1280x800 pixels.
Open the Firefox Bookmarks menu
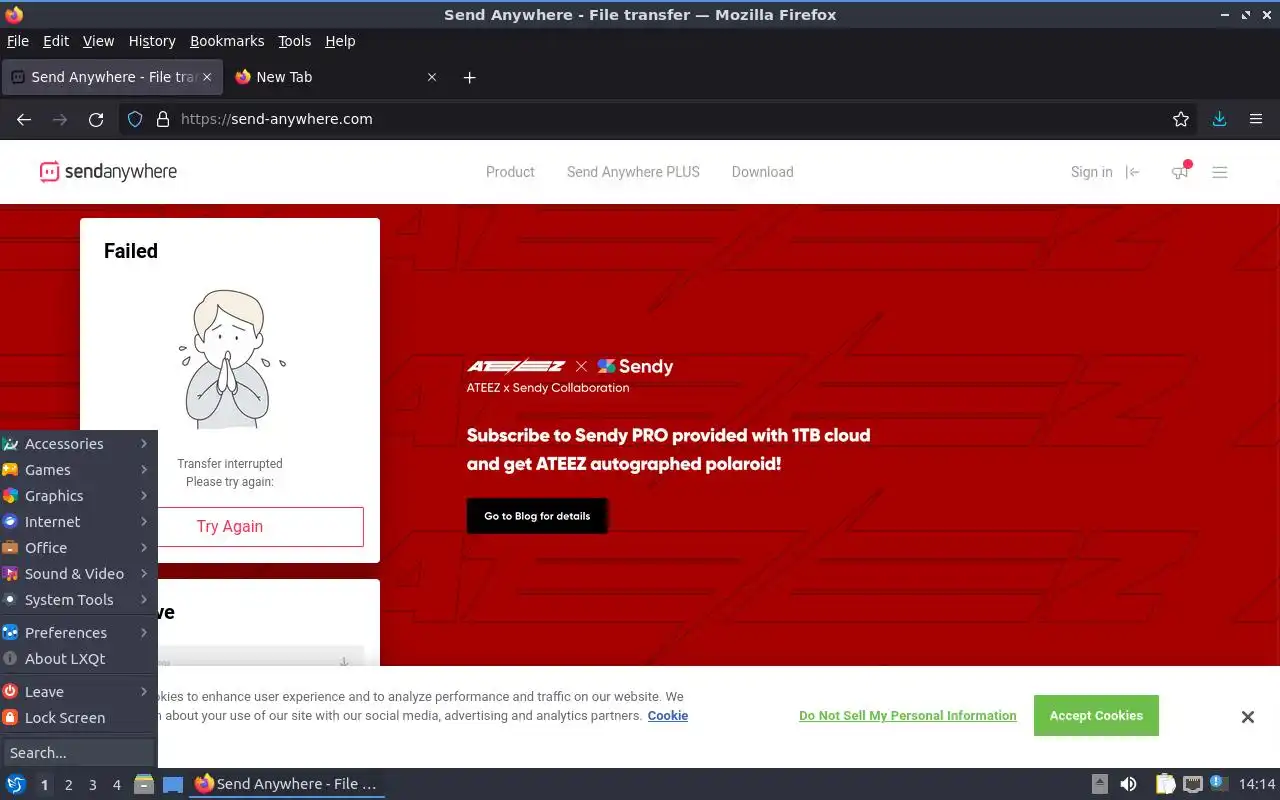pos(227,41)
